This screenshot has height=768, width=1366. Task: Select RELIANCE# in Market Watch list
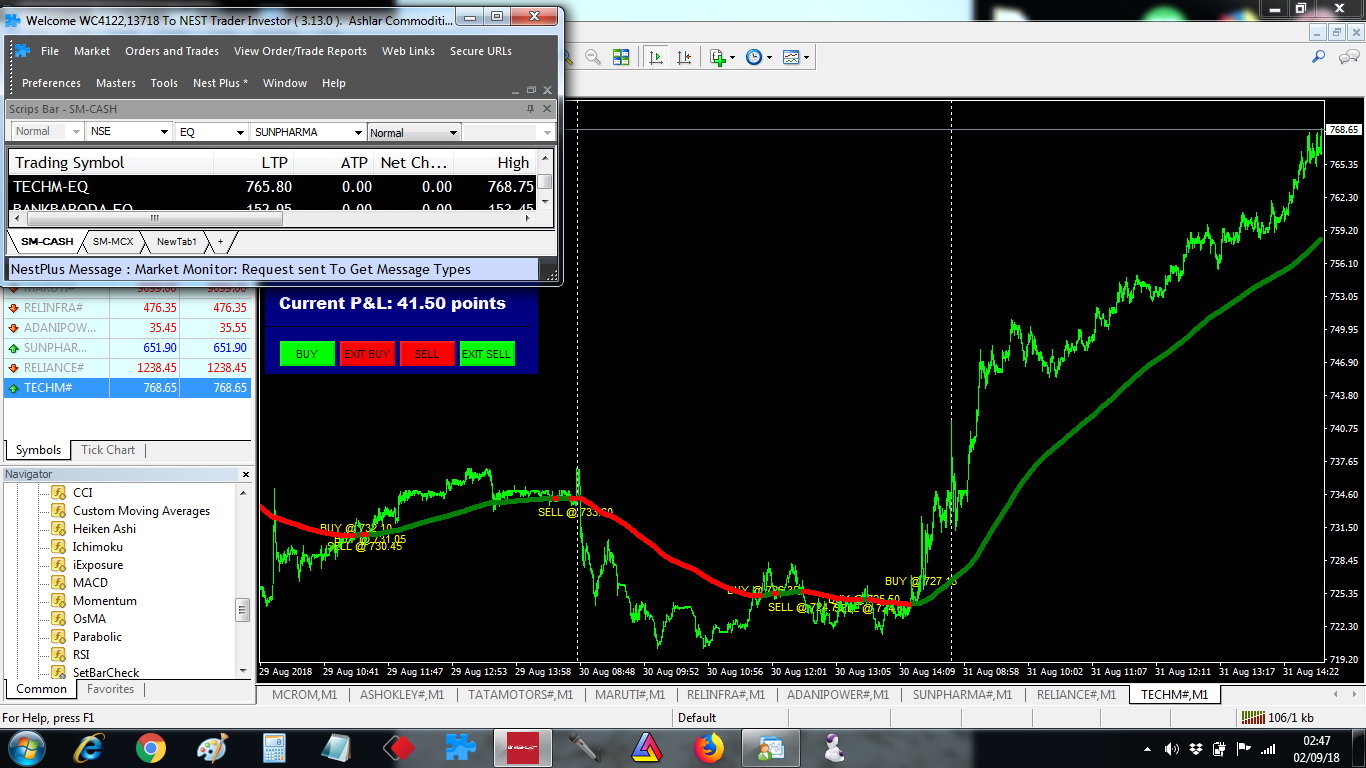click(127, 368)
